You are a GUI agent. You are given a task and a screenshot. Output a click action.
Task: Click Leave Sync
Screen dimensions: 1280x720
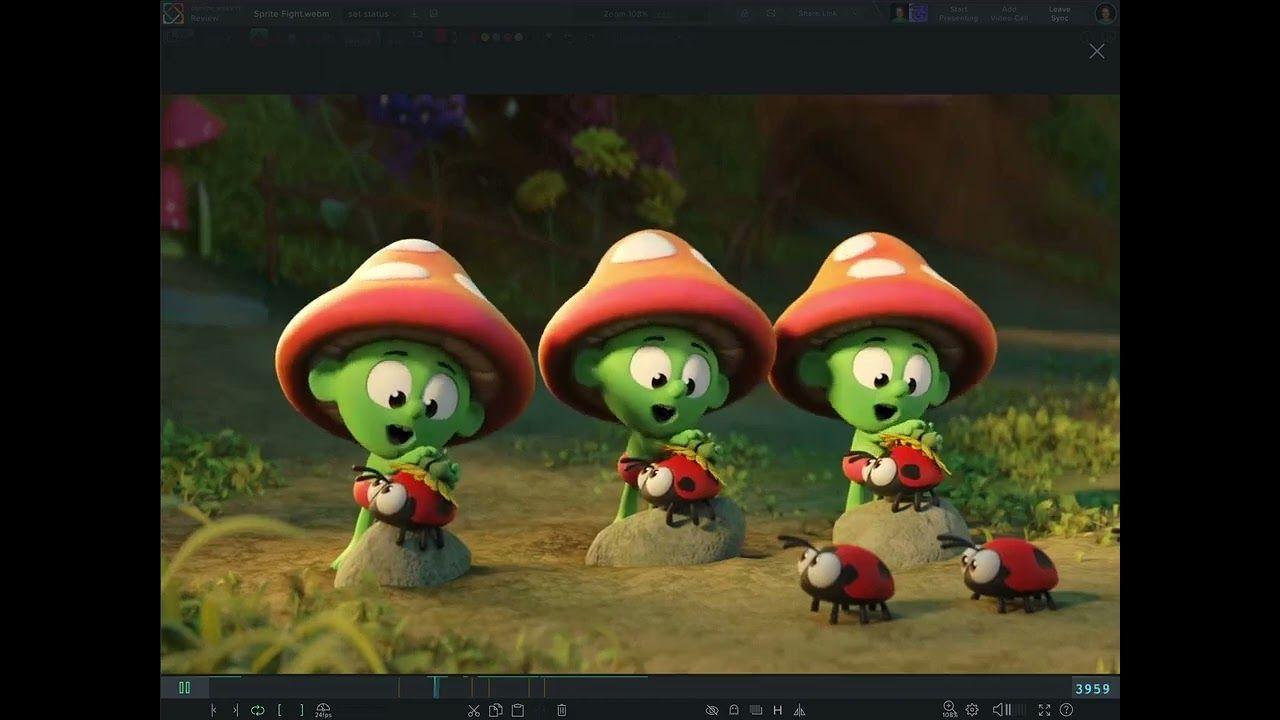pyautogui.click(x=1059, y=14)
